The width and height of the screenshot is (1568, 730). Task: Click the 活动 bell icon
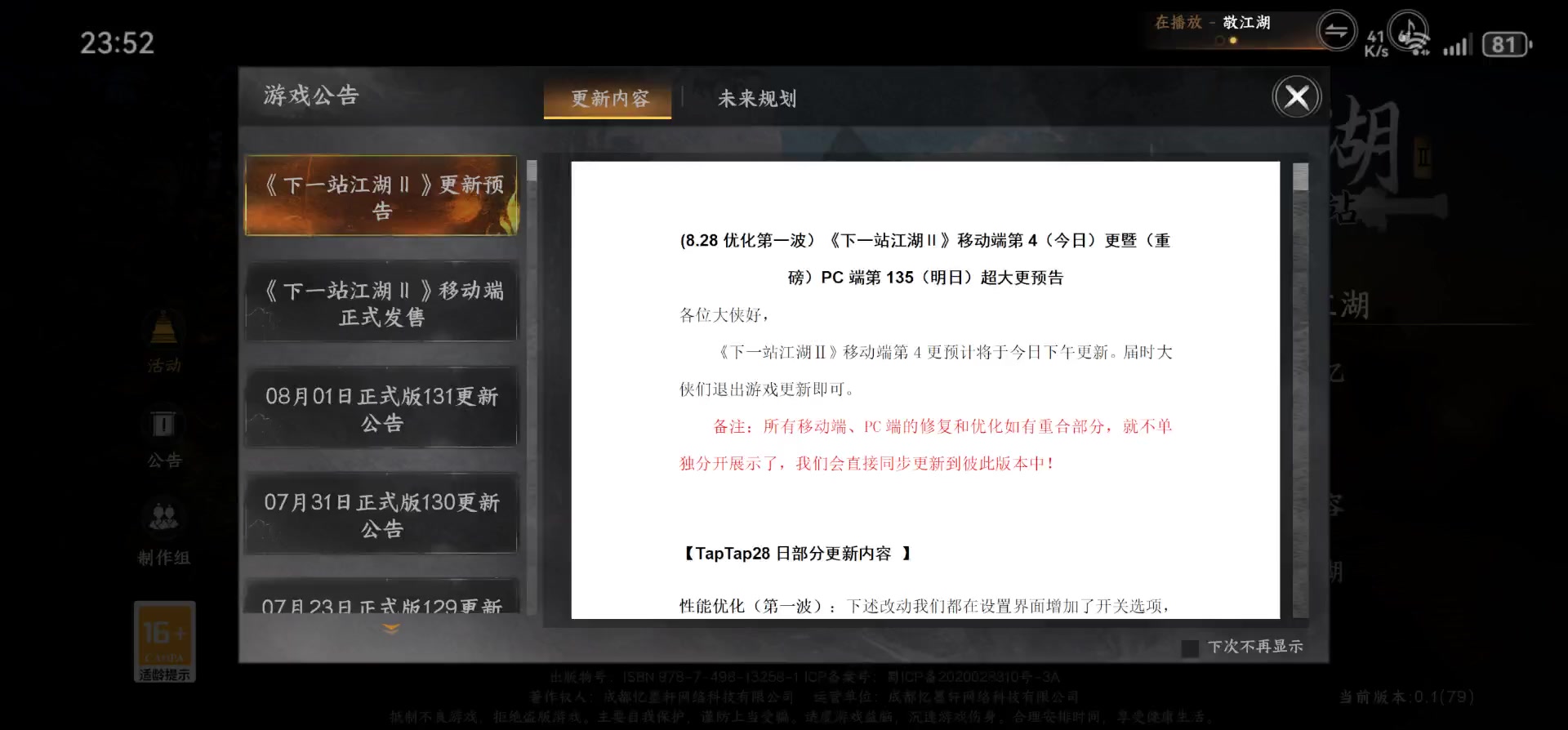point(164,330)
